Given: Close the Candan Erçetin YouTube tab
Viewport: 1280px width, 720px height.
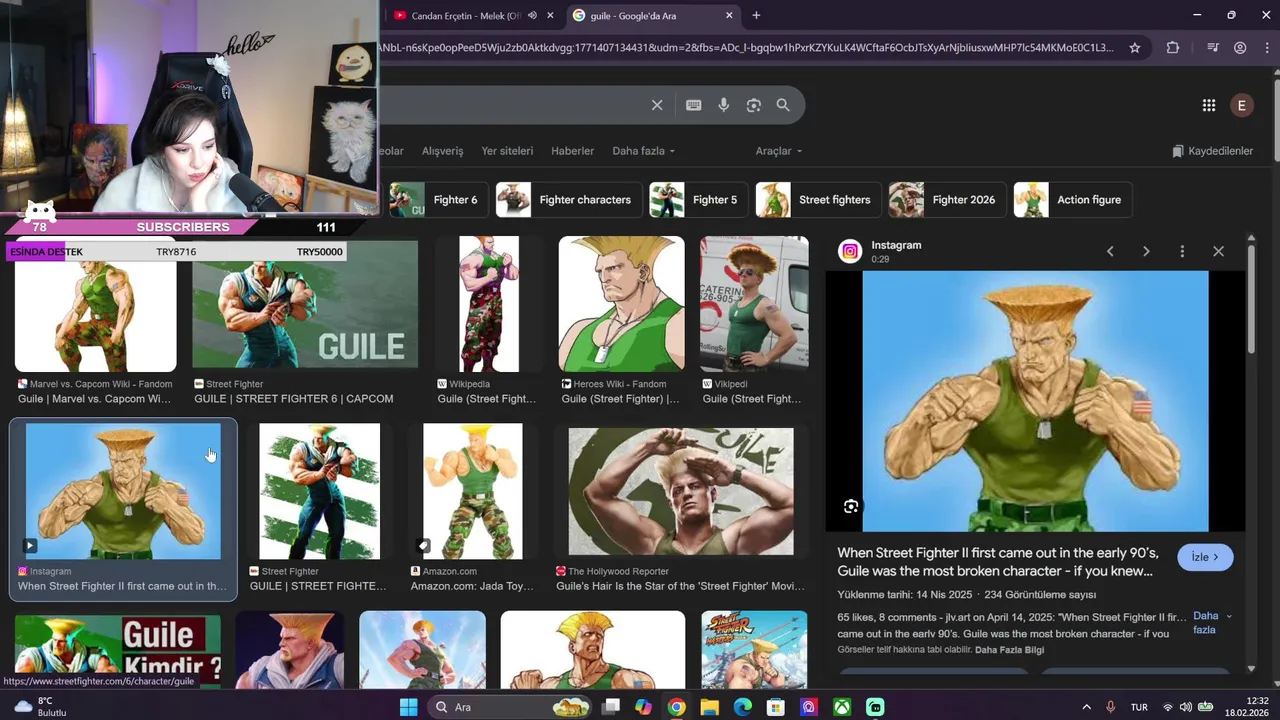Looking at the screenshot, I should coord(550,15).
